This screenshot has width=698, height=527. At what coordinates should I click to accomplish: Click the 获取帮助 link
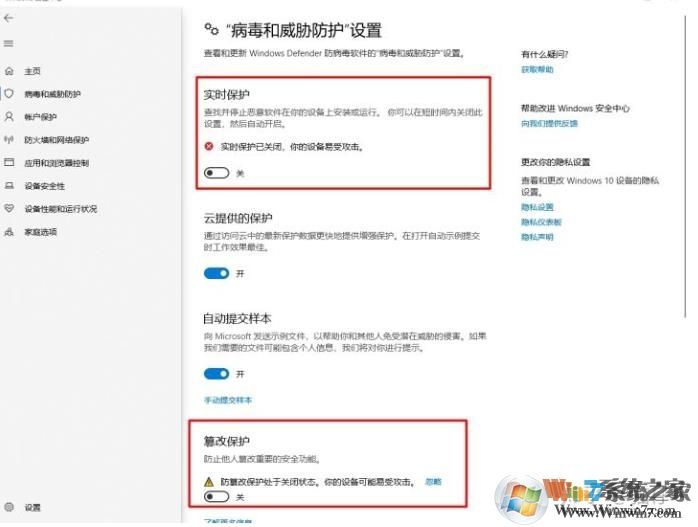point(537,69)
